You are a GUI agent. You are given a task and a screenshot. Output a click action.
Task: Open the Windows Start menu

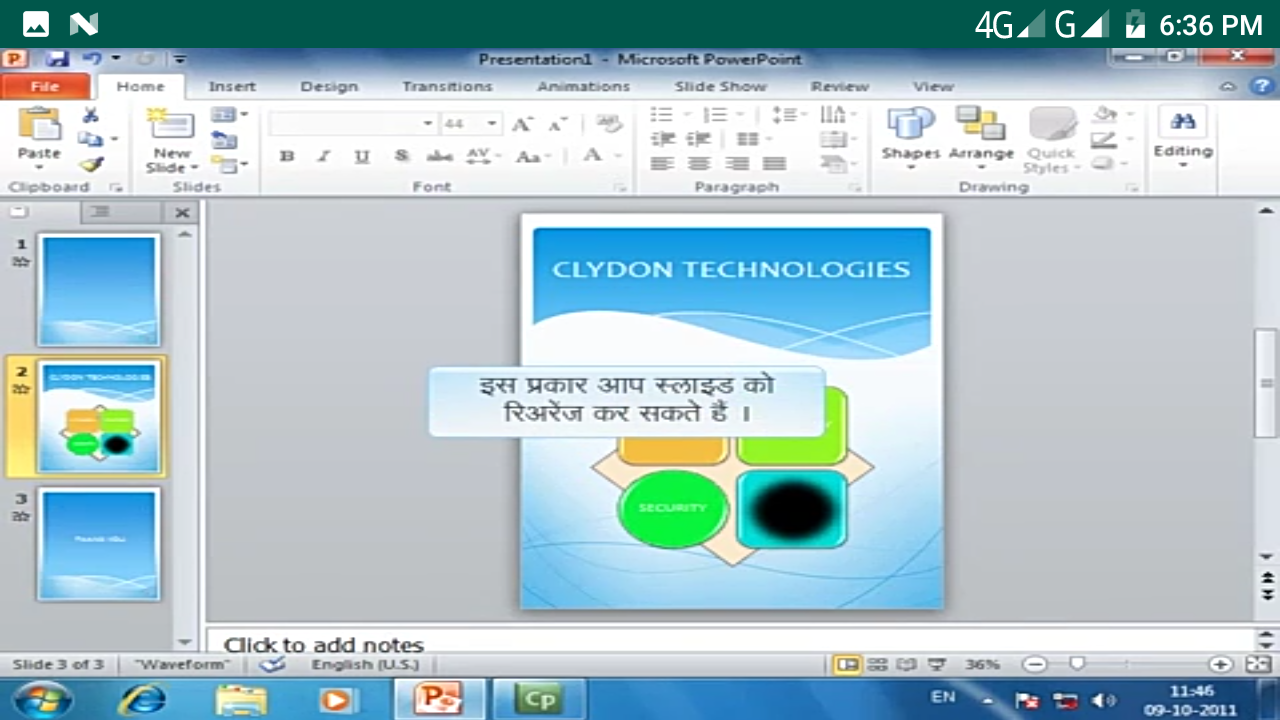click(x=45, y=699)
